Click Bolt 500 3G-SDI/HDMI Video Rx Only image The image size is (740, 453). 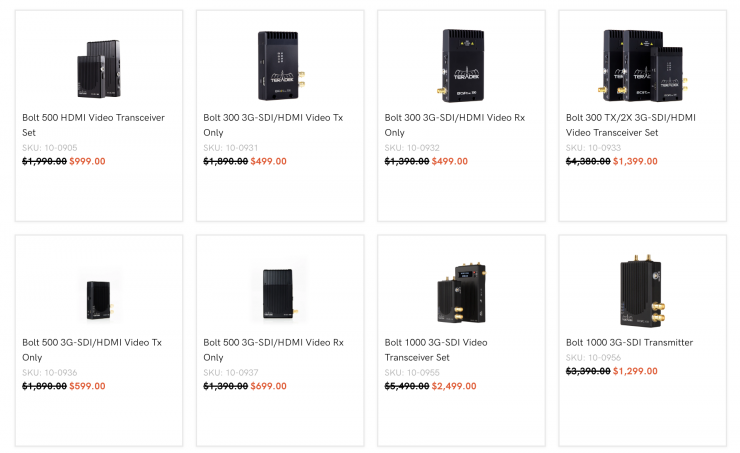(x=279, y=292)
